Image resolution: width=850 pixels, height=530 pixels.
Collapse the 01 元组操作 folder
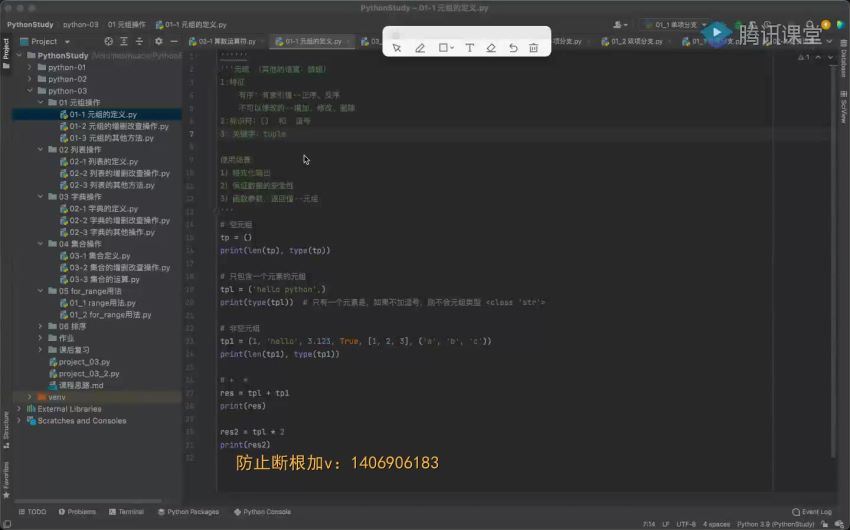tap(41, 102)
